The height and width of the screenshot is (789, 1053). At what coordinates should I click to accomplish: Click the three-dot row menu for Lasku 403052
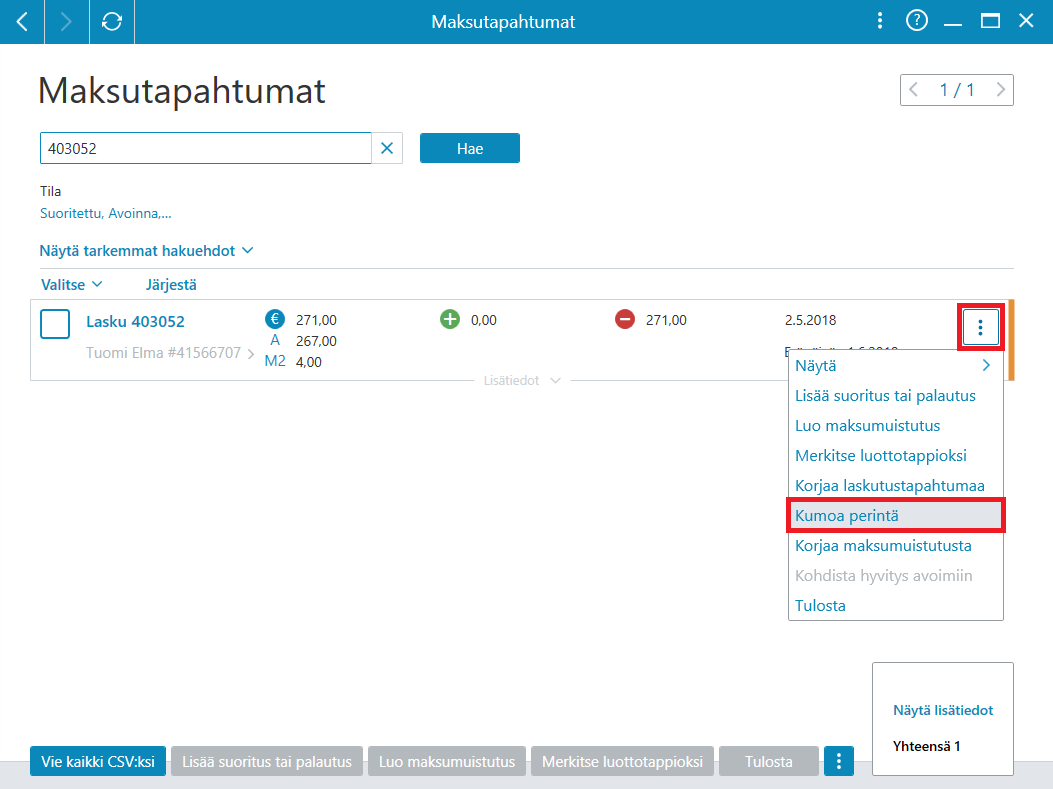click(x=980, y=327)
